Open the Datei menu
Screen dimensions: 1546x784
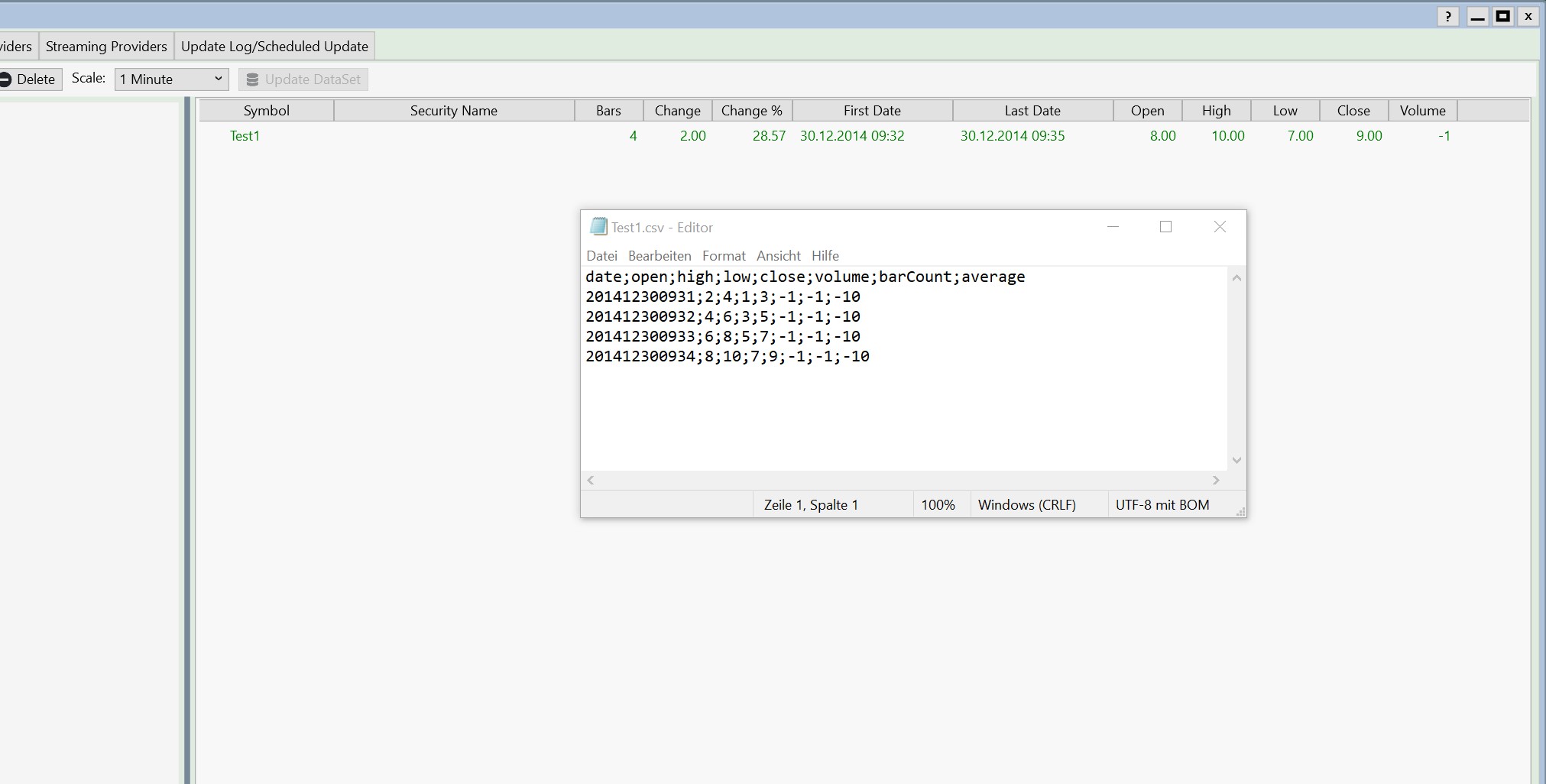tap(601, 256)
